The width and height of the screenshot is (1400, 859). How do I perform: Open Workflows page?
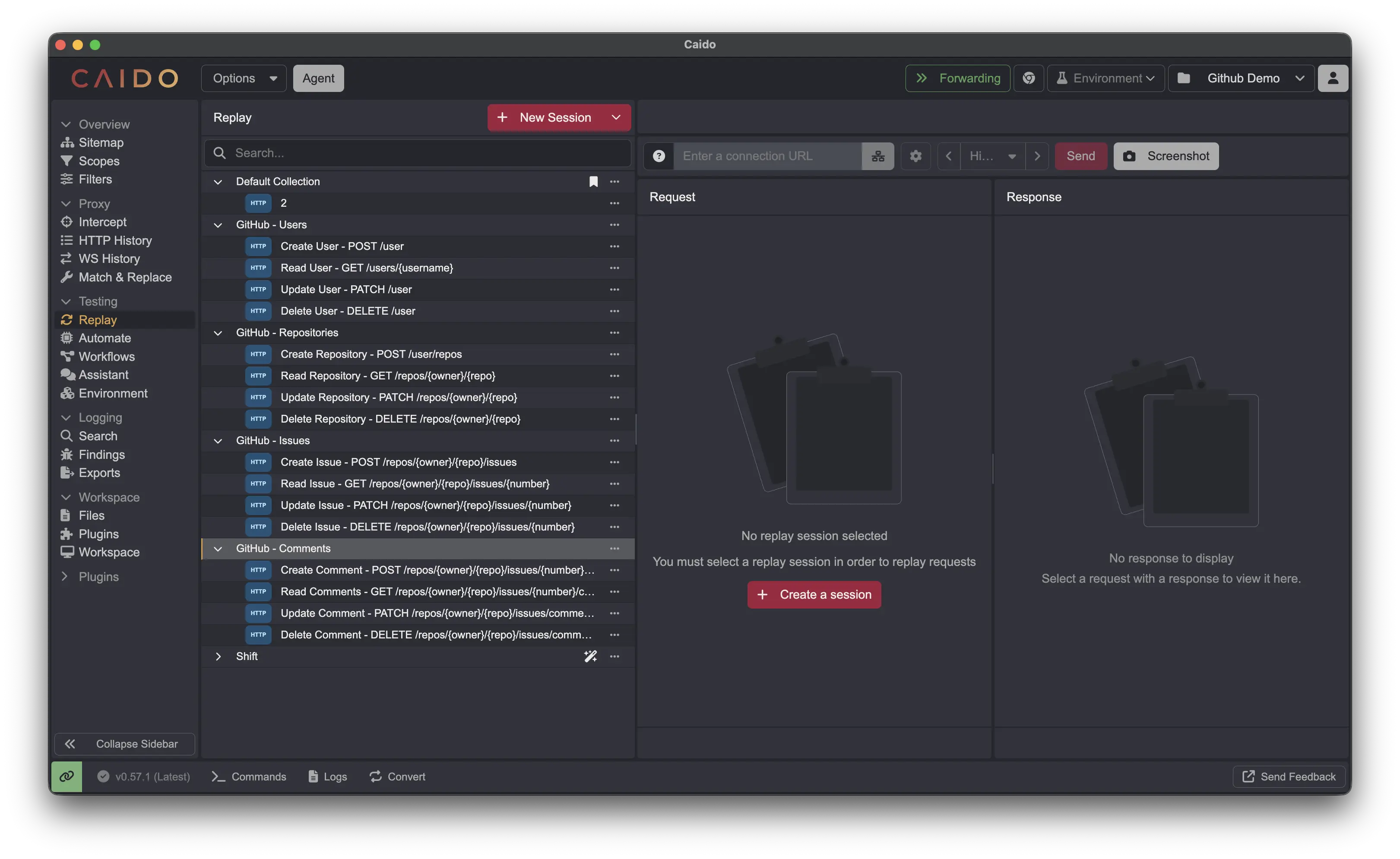click(x=106, y=357)
